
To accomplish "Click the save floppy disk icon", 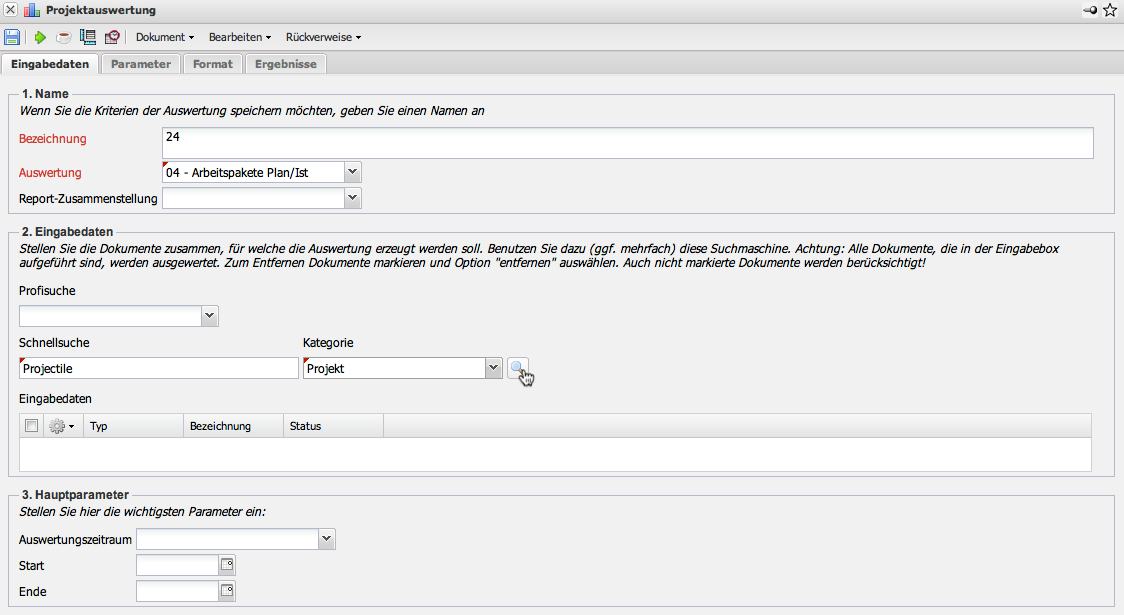I will (12, 37).
